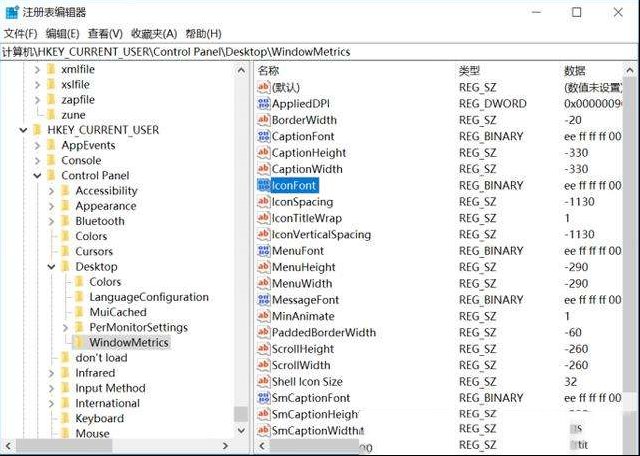Image resolution: width=640 pixels, height=456 pixels.
Task: Click the folder icon beside Console
Action: click(x=51, y=160)
